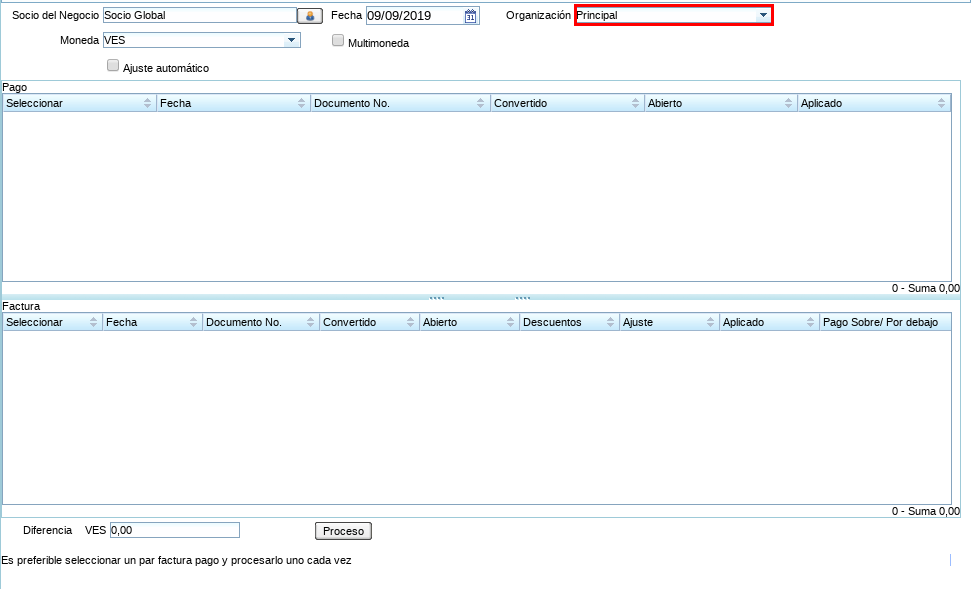The height and width of the screenshot is (589, 971).
Task: Sort Factura table by Ajuste column
Action: [669, 322]
